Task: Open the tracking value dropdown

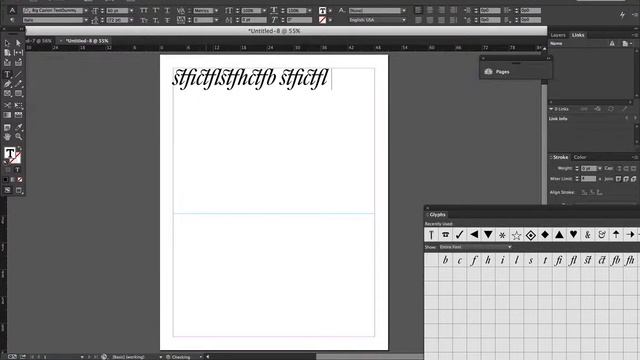Action: [x=216, y=20]
